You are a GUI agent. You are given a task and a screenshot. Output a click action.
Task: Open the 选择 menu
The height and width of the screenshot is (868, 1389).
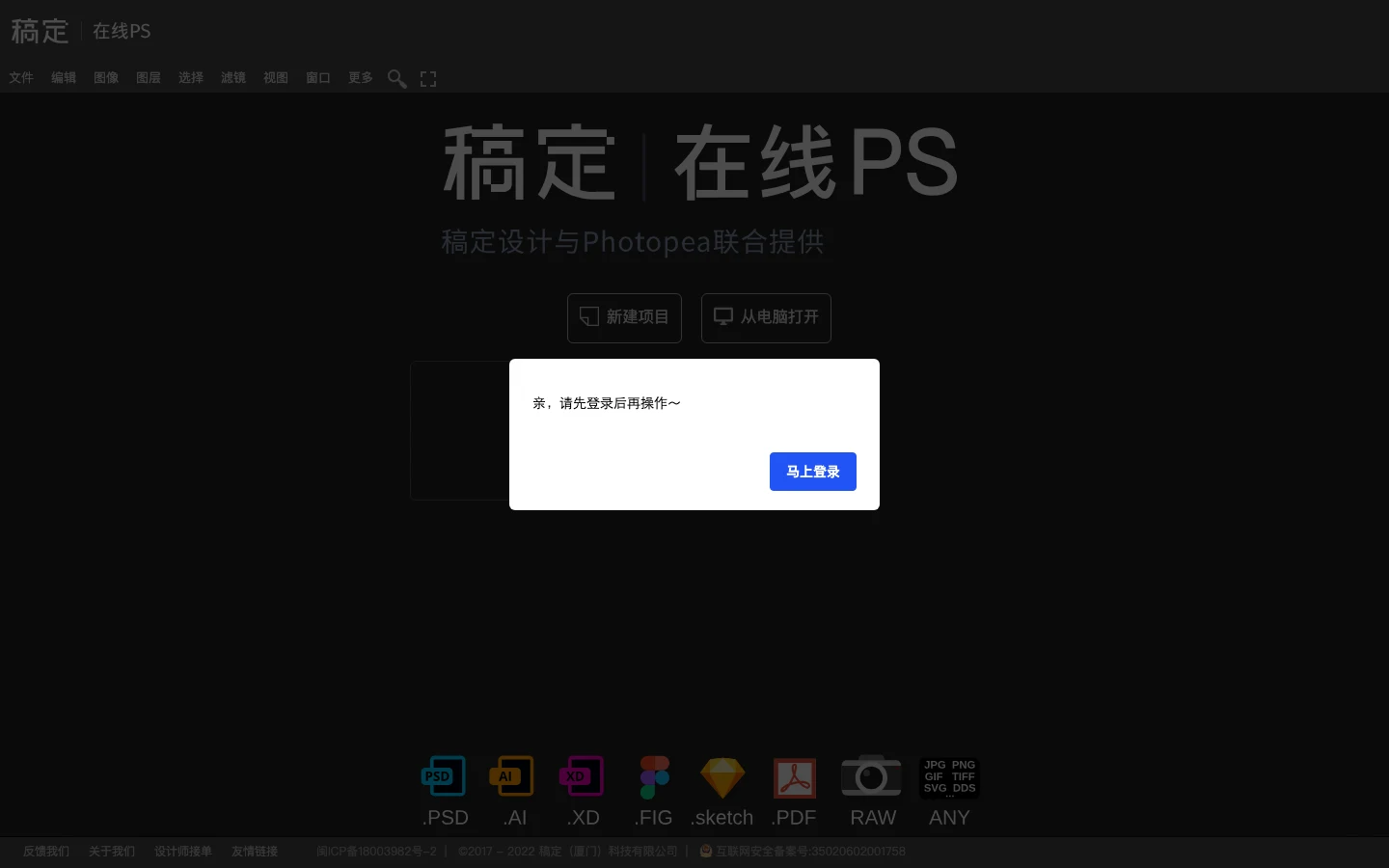pyautogui.click(x=191, y=78)
